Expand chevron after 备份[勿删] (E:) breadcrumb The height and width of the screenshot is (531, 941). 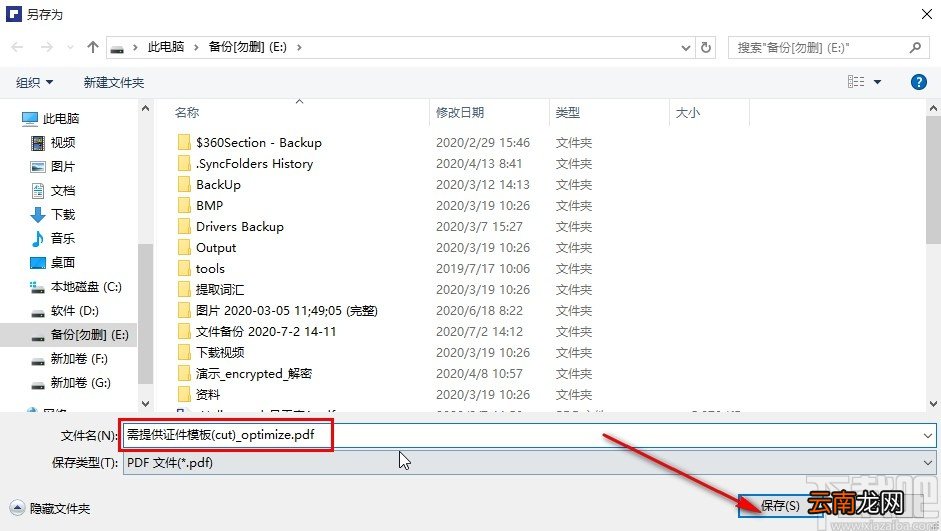pos(299,47)
